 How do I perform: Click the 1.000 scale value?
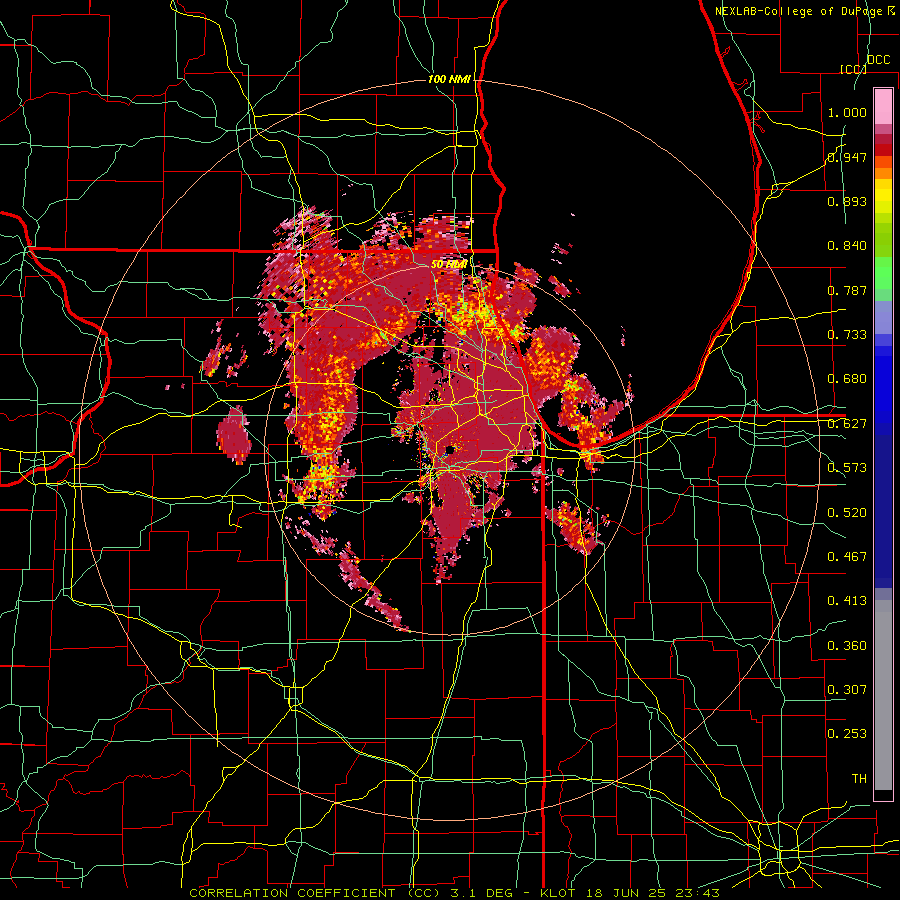click(847, 112)
